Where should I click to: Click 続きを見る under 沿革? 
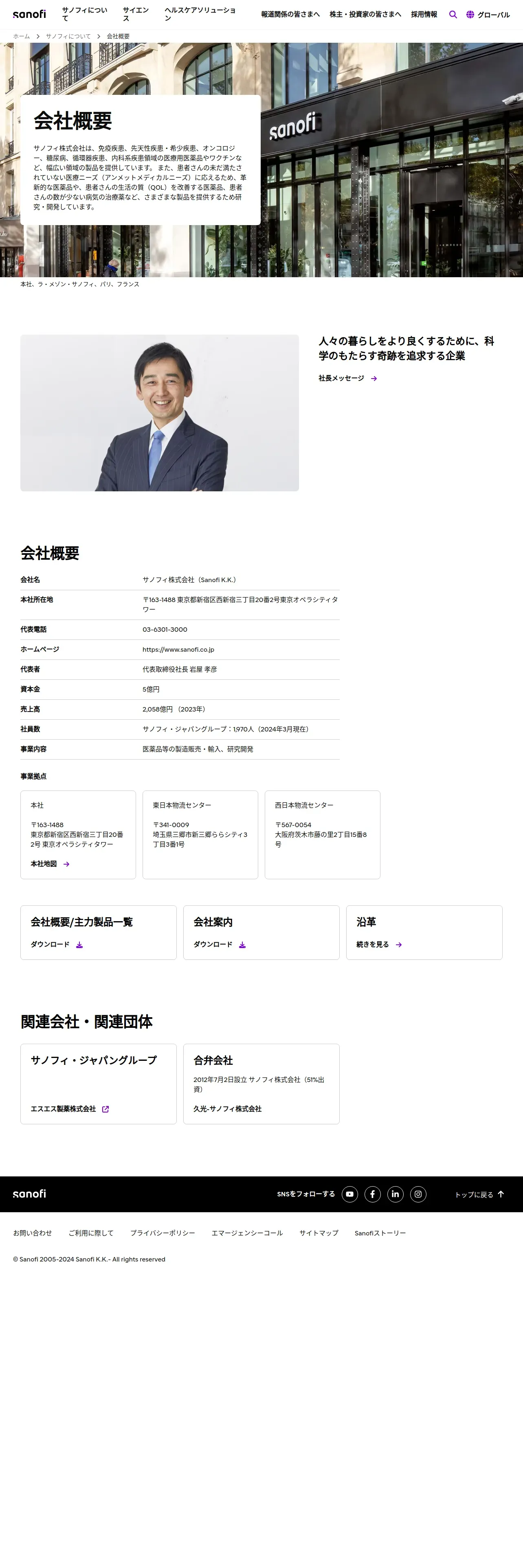[373, 945]
